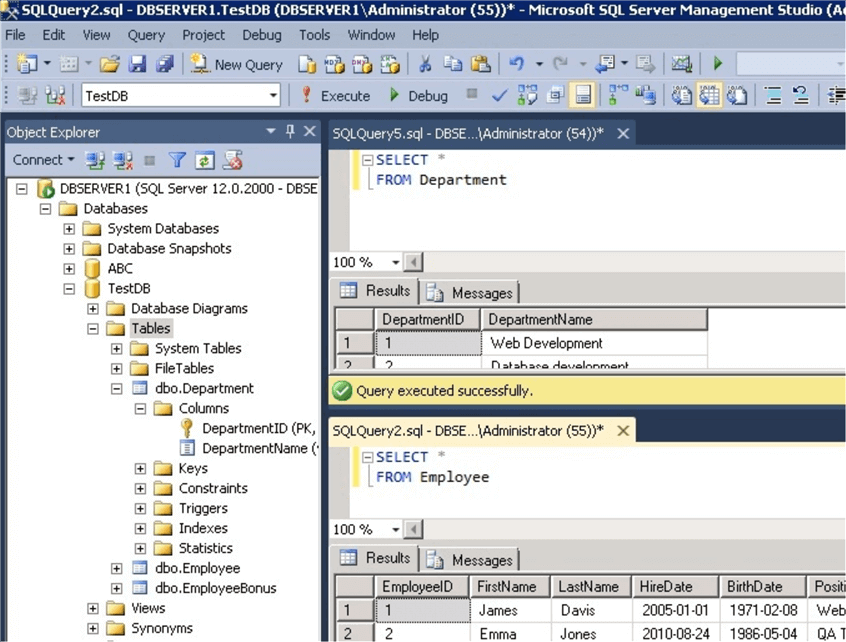Open the 100 % zoom dropdown in Employee query
846x642 pixels.
(395, 529)
